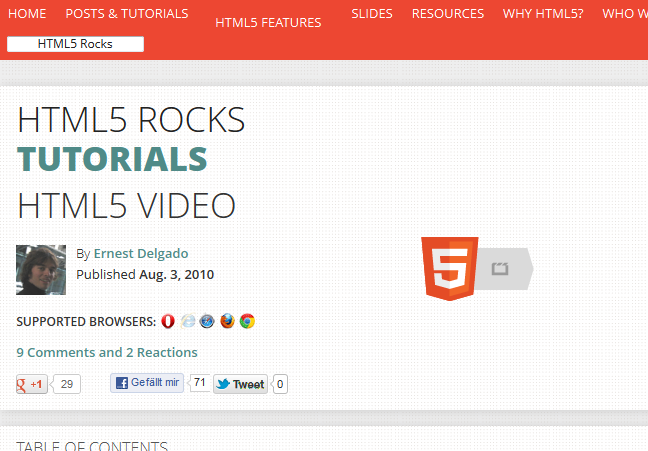The width and height of the screenshot is (648, 451).
Task: Click the +1 count bubble showing 29
Action: click(x=67, y=384)
